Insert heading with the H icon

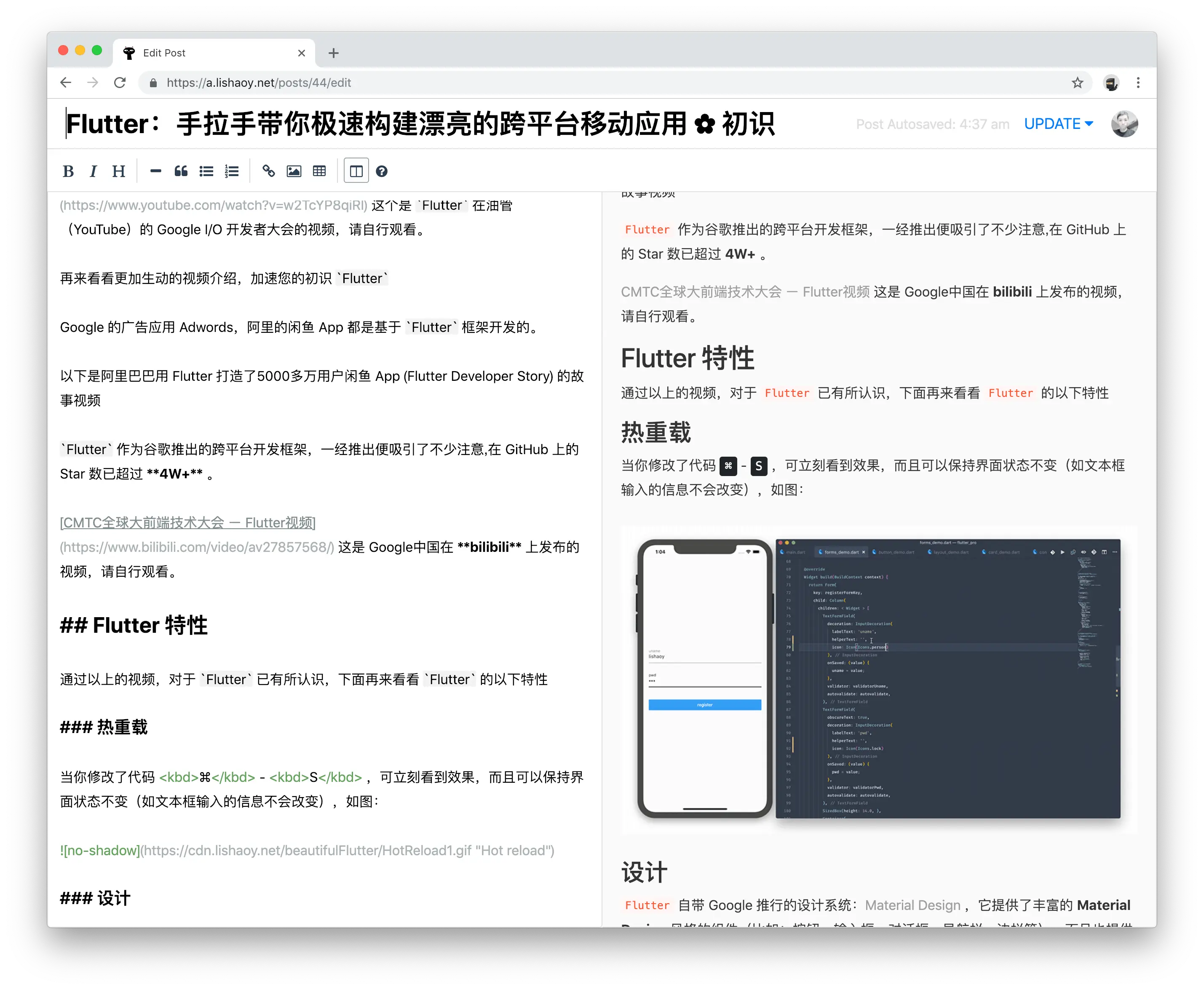click(119, 171)
